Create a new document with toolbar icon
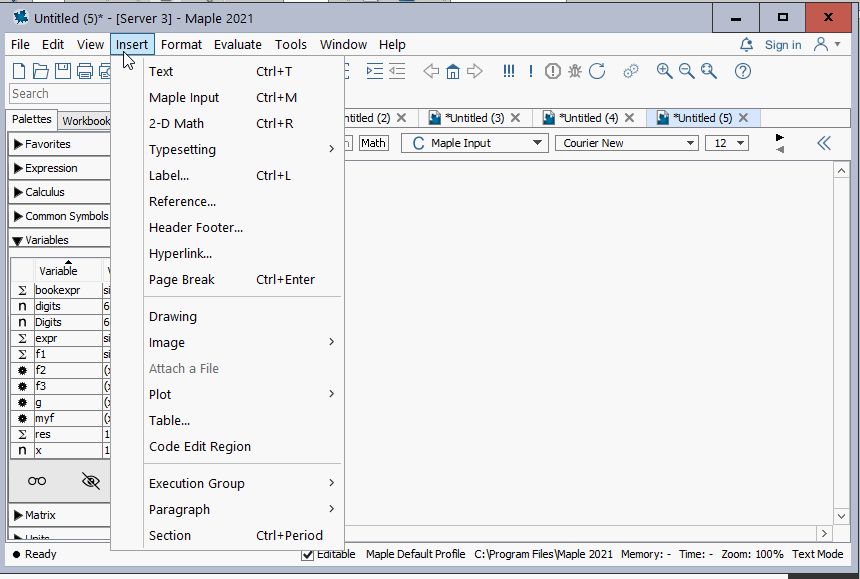Screen dimensions: 860x579 pos(19,71)
